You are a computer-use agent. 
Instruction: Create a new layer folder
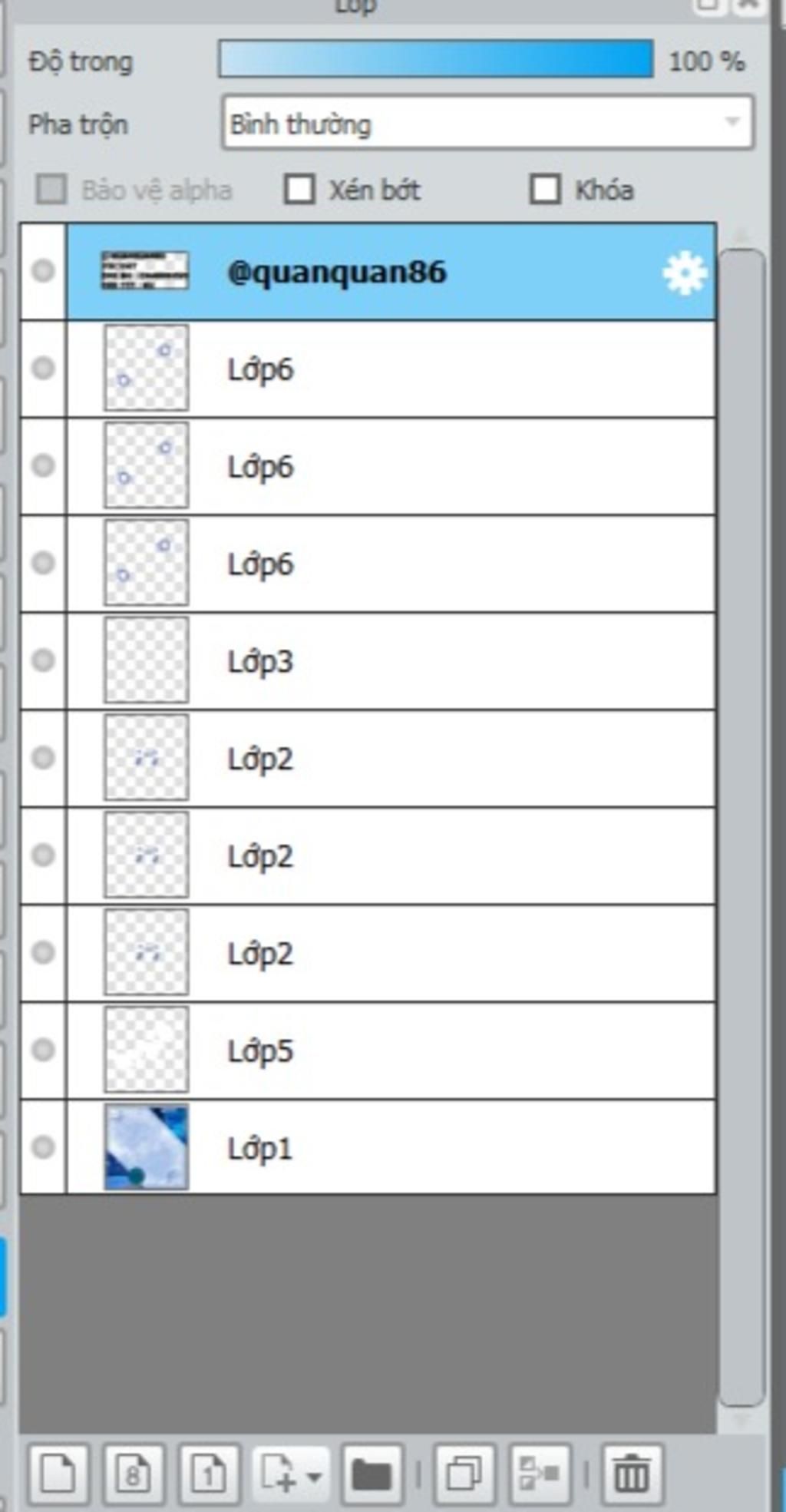(x=372, y=1474)
